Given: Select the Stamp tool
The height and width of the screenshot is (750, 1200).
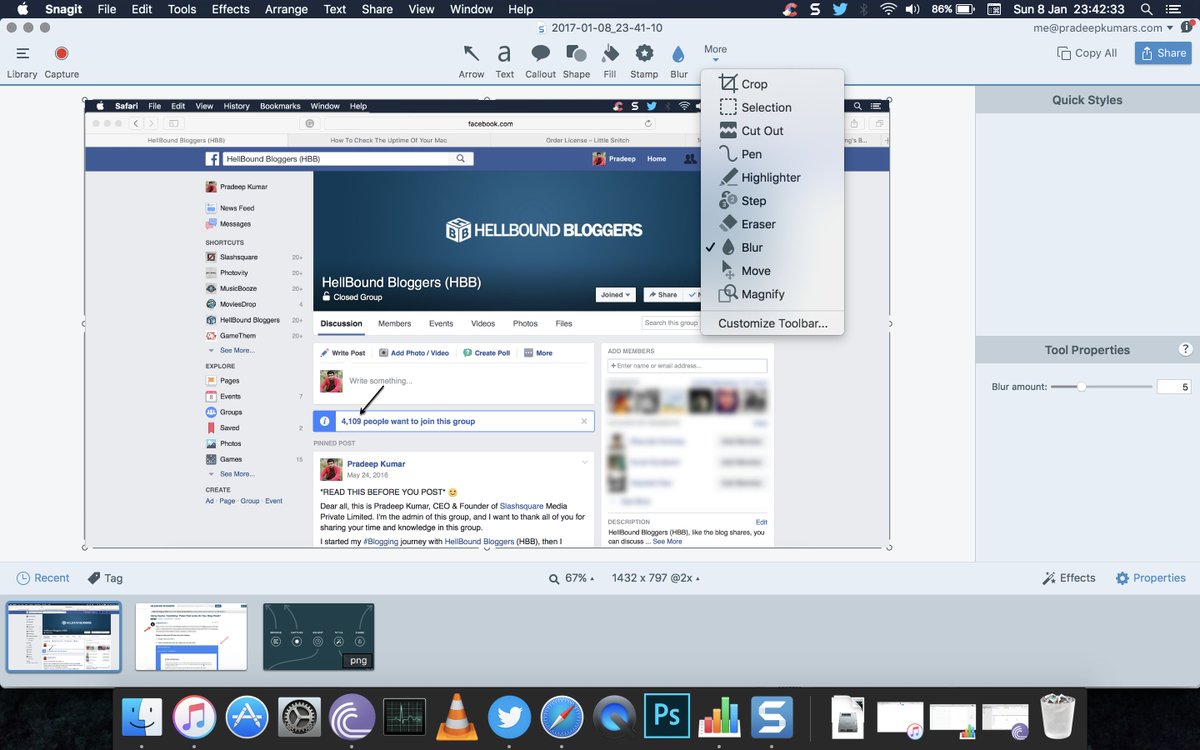Looking at the screenshot, I should (x=644, y=60).
